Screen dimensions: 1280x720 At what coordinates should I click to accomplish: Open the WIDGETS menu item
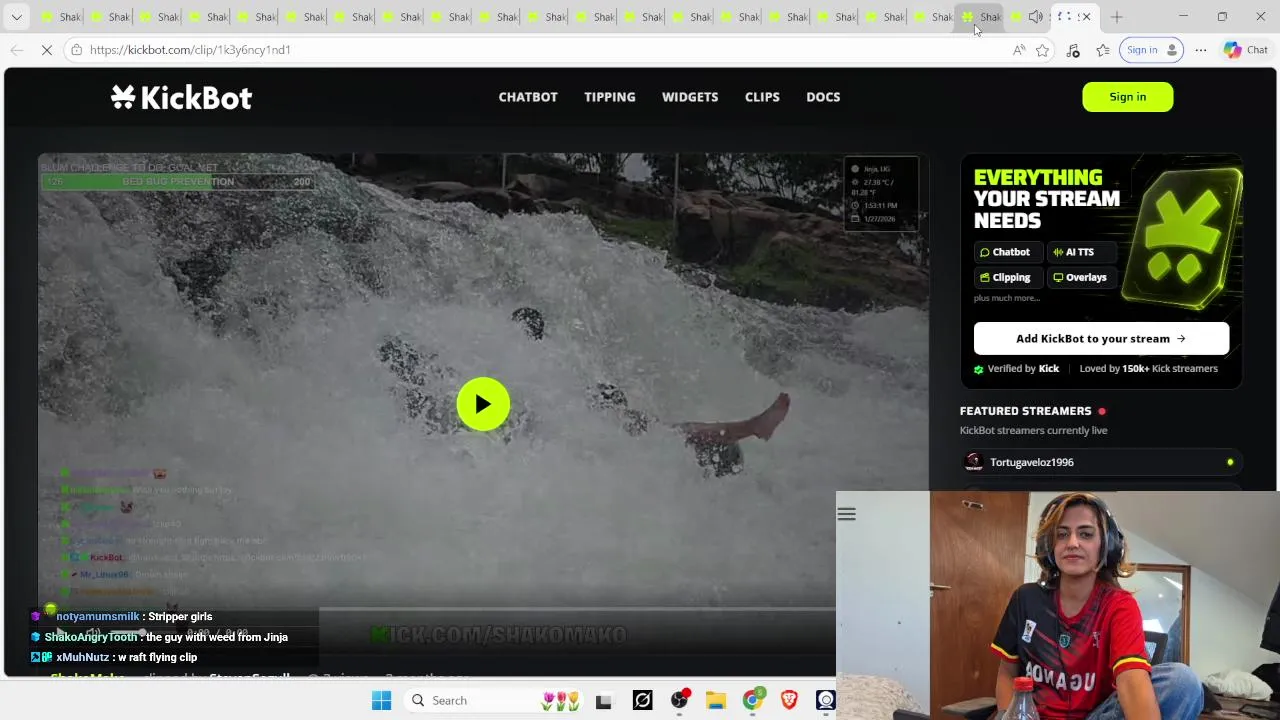(690, 97)
